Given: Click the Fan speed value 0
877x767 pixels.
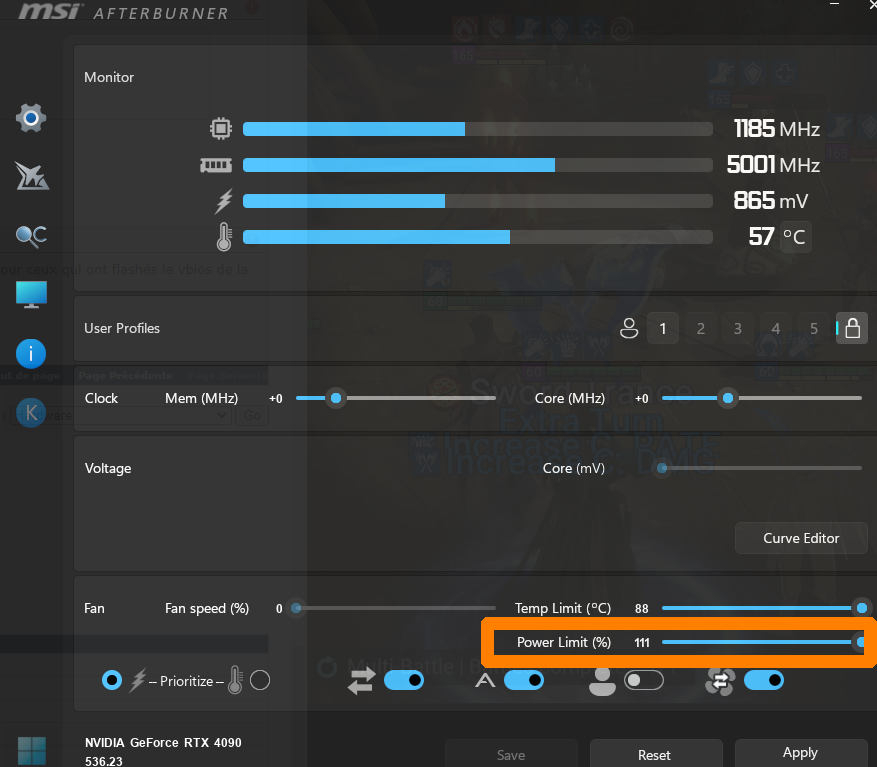Looking at the screenshot, I should click(x=279, y=609).
